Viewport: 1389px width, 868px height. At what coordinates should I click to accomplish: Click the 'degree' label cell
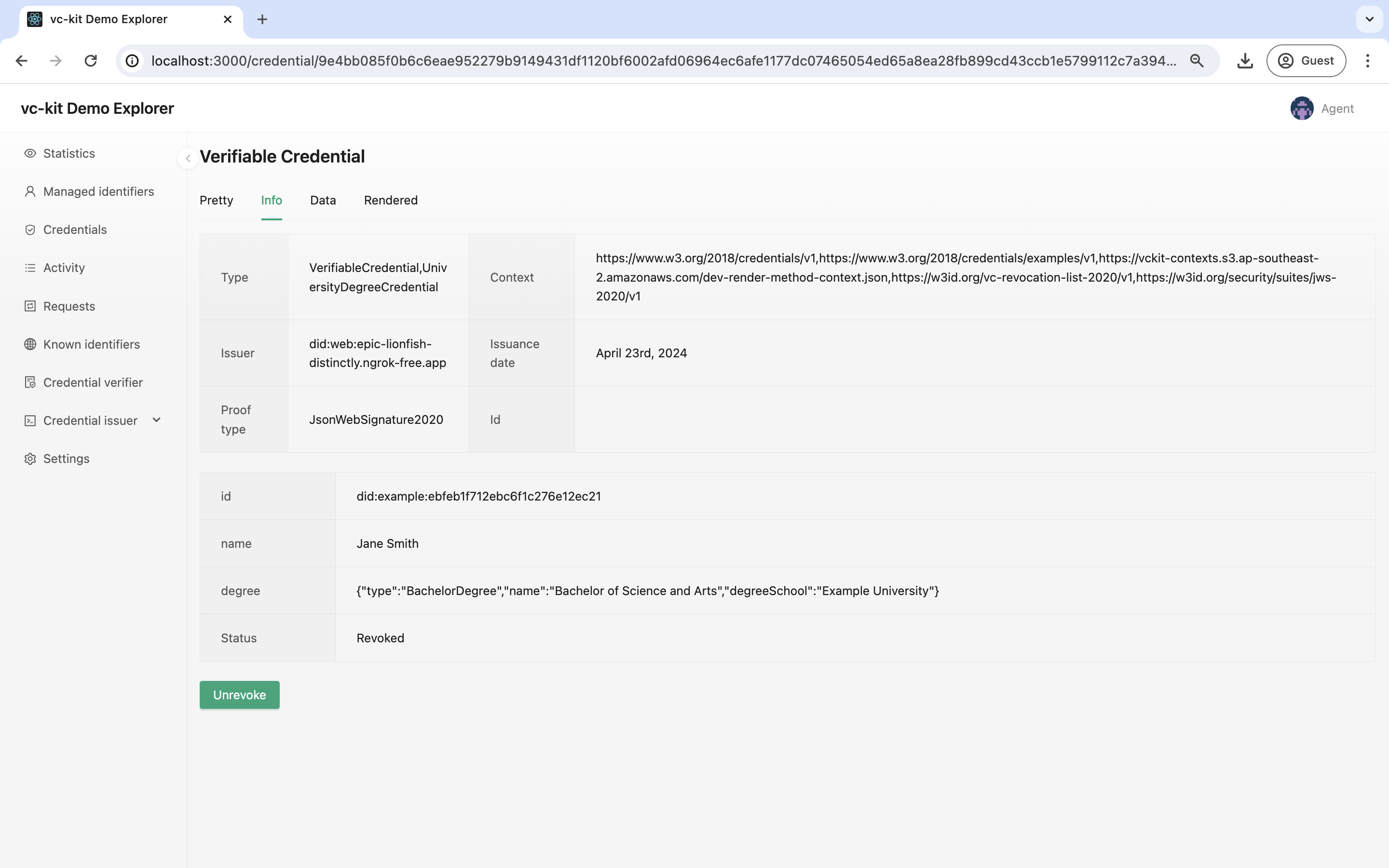(x=268, y=591)
